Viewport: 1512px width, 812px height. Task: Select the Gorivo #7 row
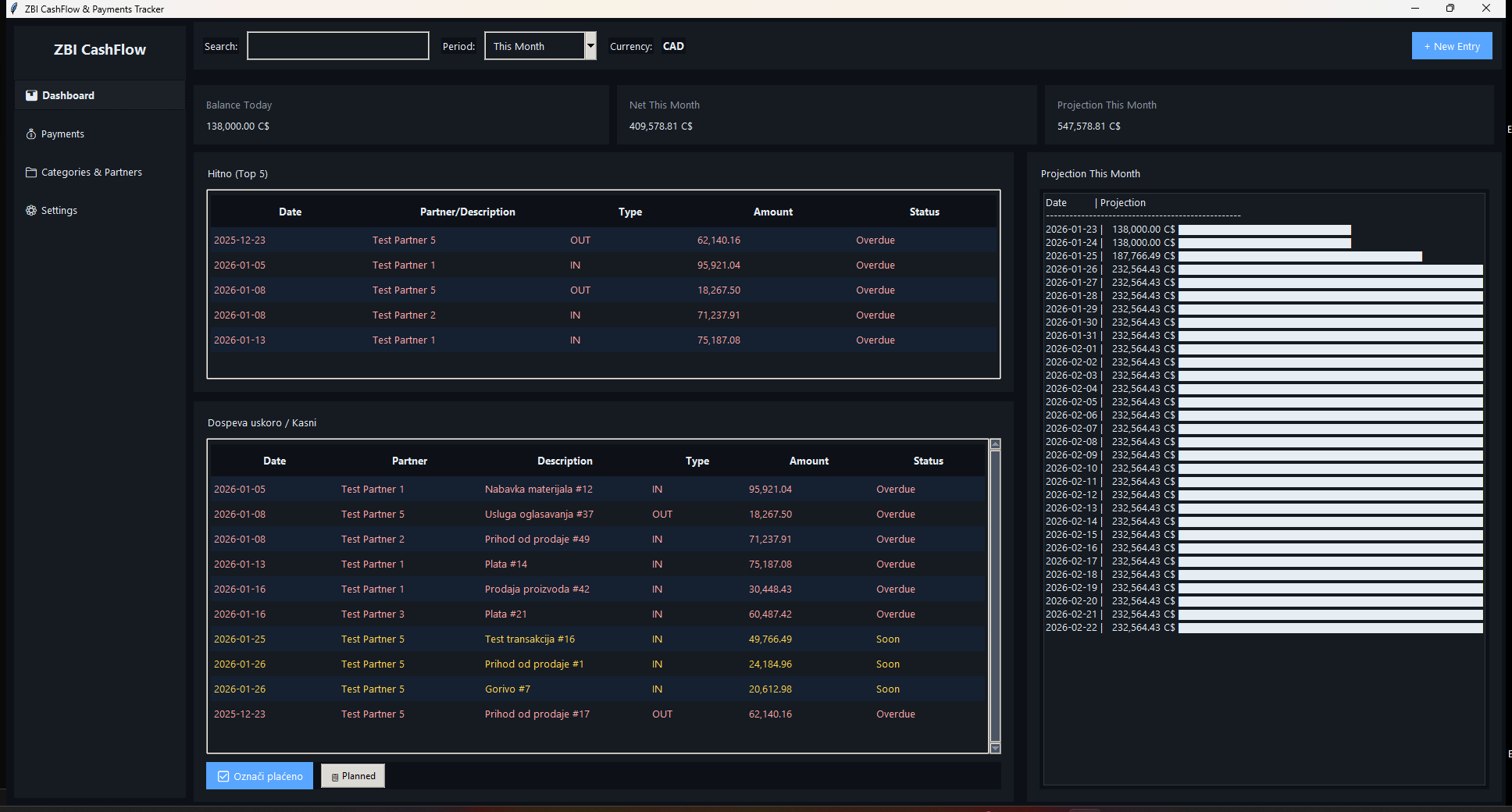pos(598,689)
